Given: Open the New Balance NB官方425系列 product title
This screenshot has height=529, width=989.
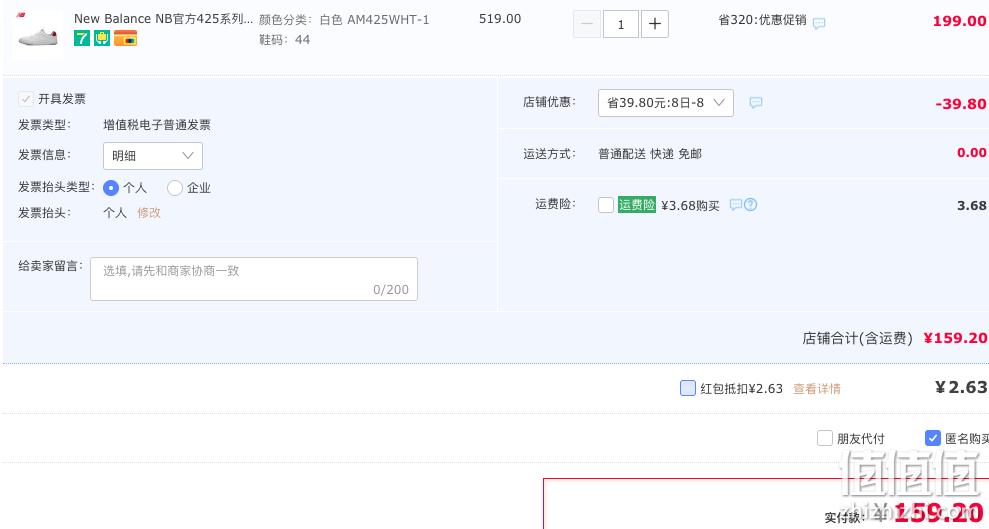Looking at the screenshot, I should (x=163, y=19).
